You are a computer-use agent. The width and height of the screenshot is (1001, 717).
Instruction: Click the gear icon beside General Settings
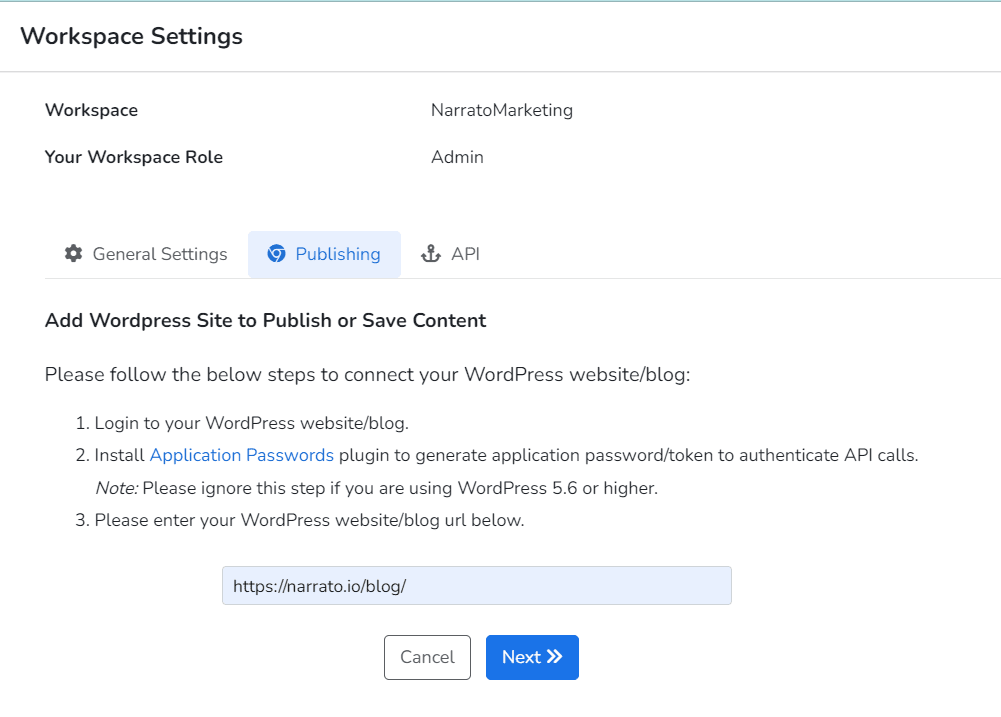(73, 253)
